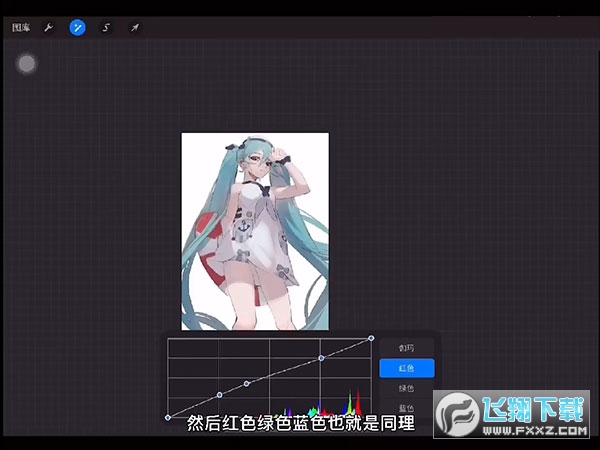Click the curve point at top-right corner
Image resolution: width=600 pixels, height=450 pixels.
pos(371,338)
